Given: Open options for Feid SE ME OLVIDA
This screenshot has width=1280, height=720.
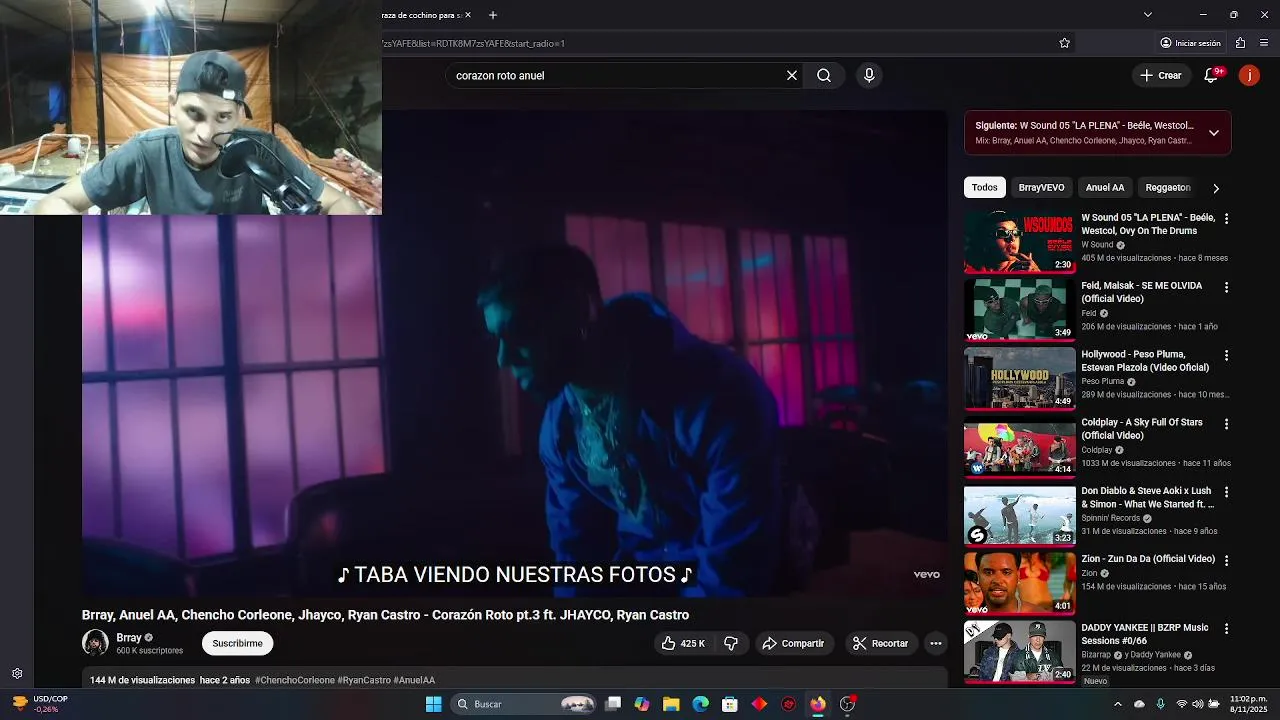Looking at the screenshot, I should coord(1226,287).
